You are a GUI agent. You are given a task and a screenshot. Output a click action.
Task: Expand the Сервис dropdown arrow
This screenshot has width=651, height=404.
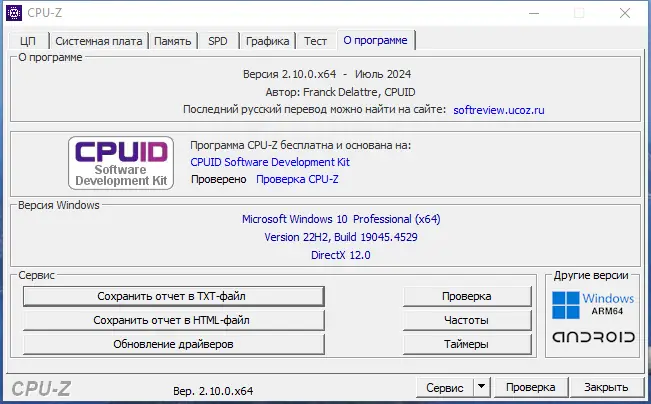[482, 387]
